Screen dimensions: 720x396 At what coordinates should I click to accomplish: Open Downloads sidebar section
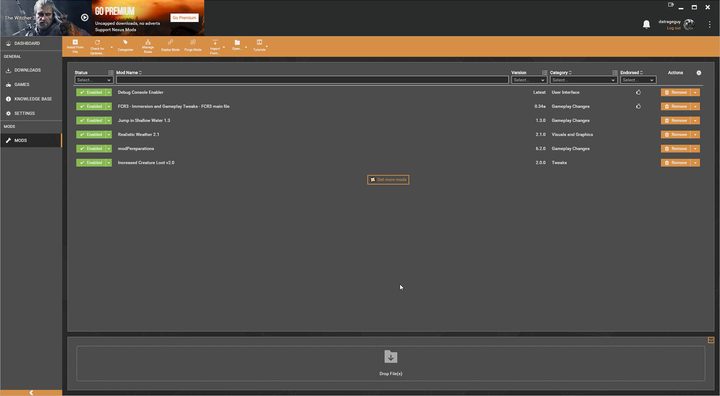point(31,70)
